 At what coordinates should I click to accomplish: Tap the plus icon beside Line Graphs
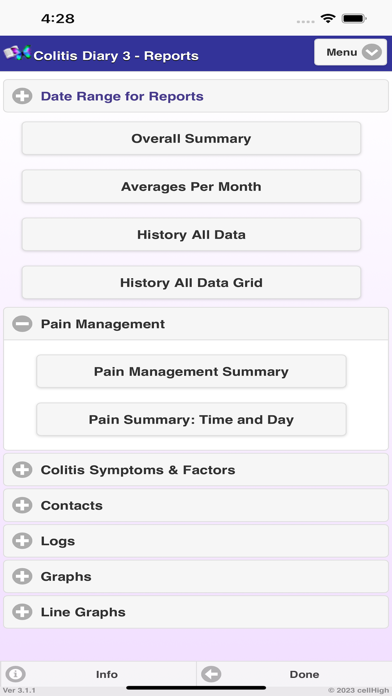tap(22, 612)
